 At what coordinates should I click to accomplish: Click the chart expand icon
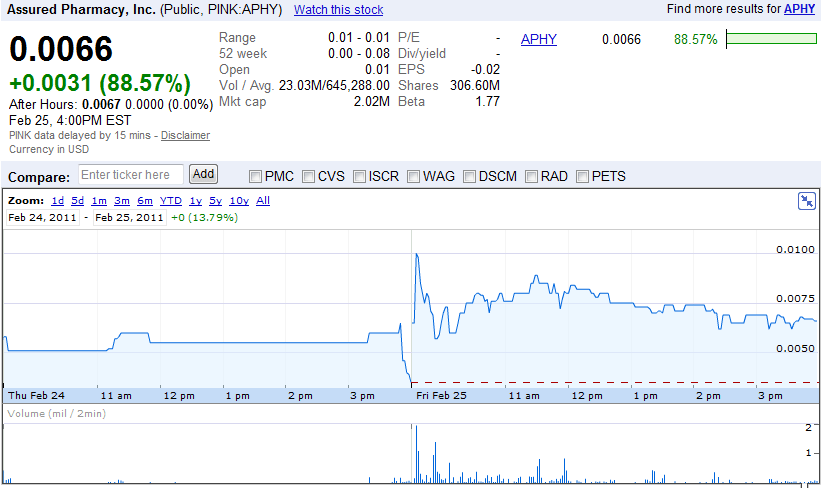[807, 201]
